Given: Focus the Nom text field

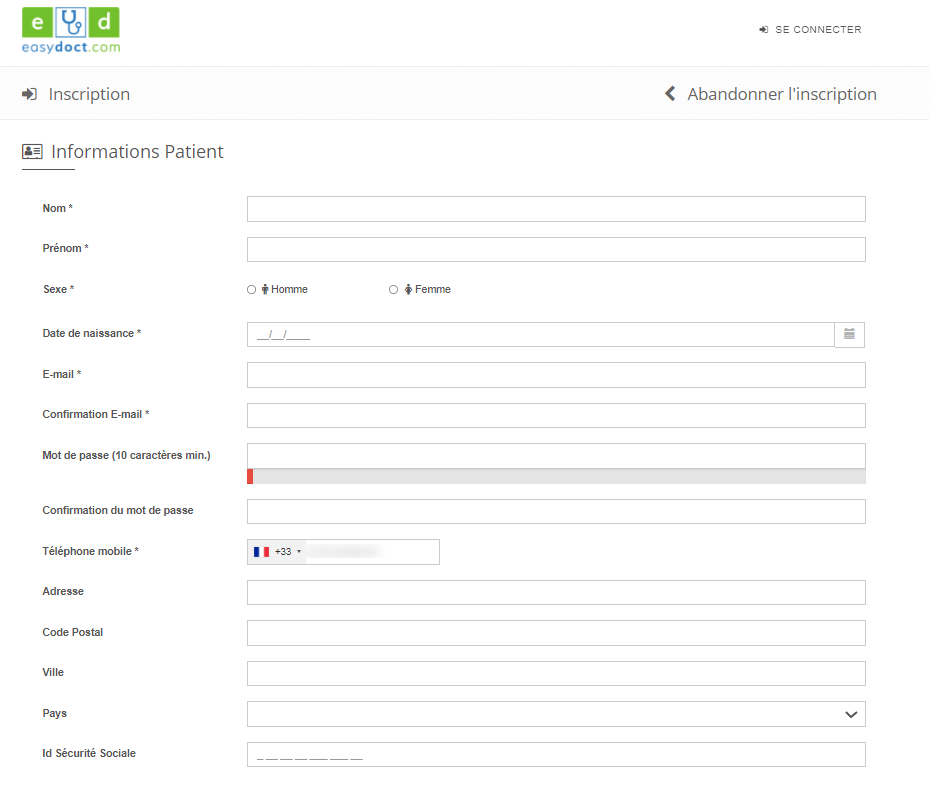Looking at the screenshot, I should (556, 209).
